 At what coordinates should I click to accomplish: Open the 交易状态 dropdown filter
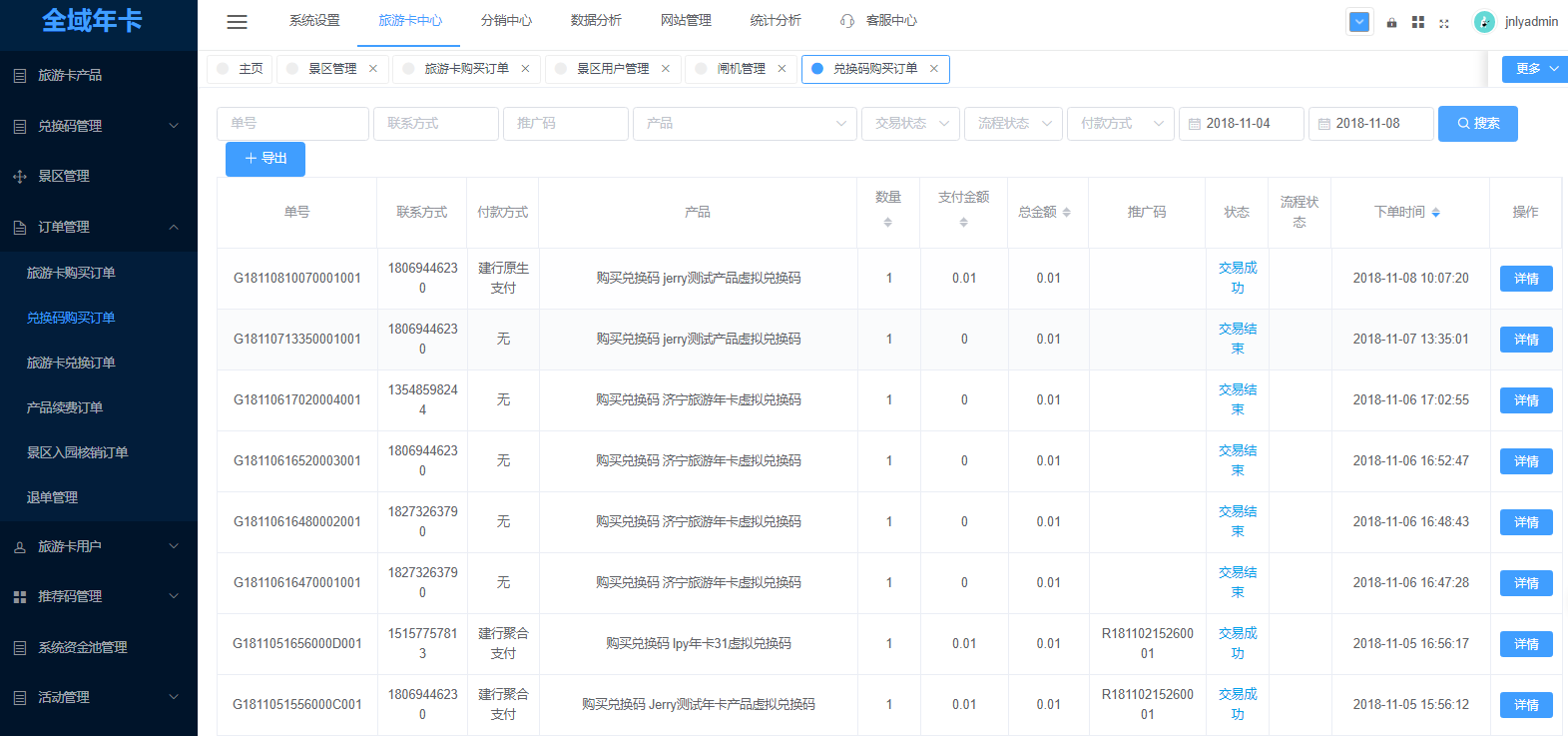tap(910, 124)
